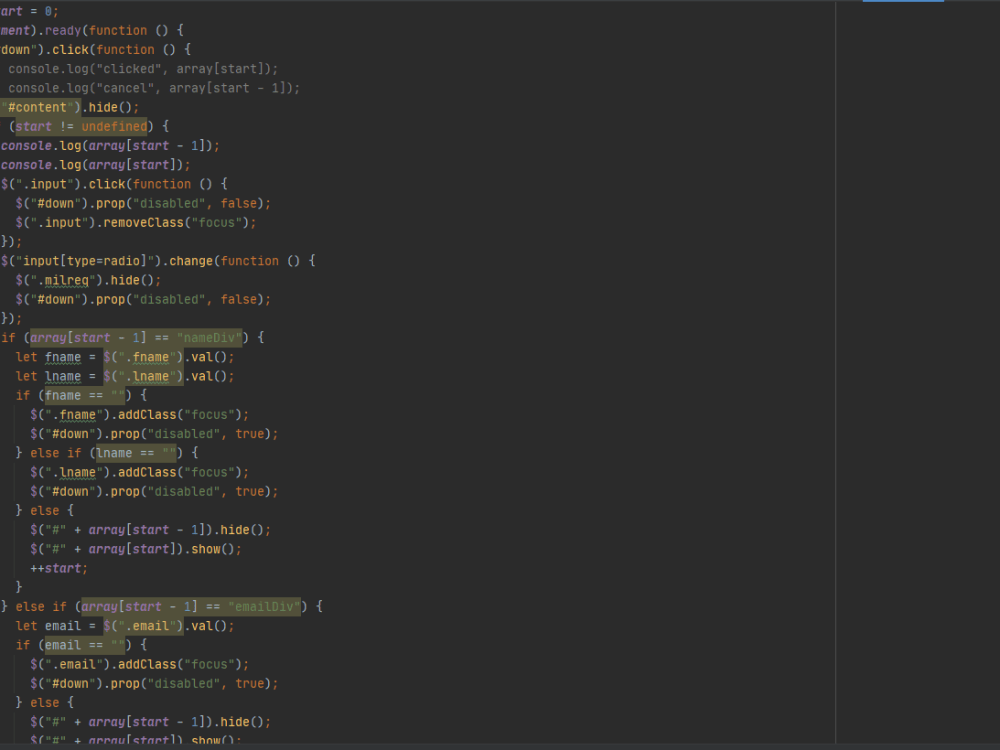Viewport: 1000px width, 750px height.
Task: Click the '$(".input").click(function ()' line
Action: point(114,184)
